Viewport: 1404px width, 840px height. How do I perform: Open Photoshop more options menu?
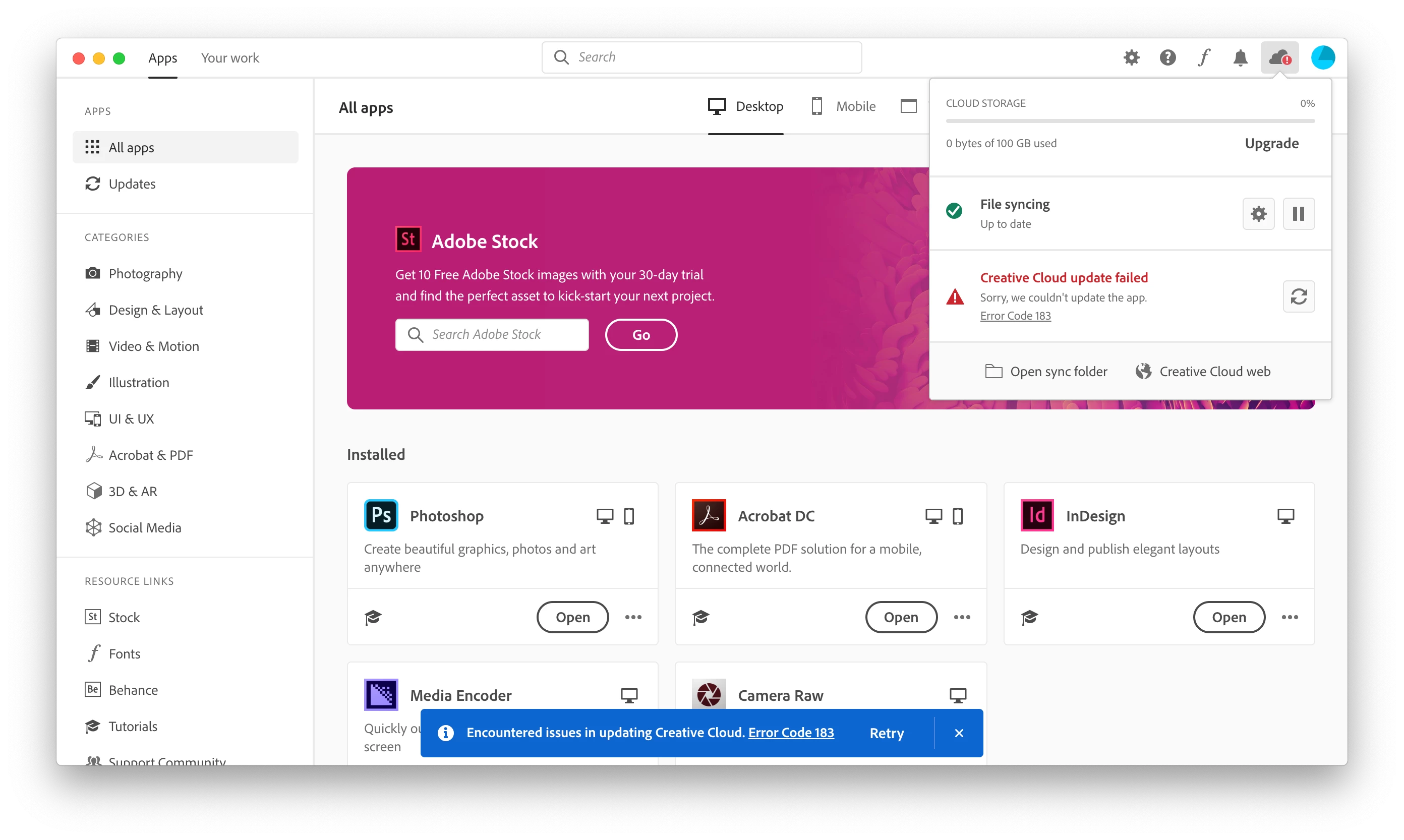pos(633,617)
